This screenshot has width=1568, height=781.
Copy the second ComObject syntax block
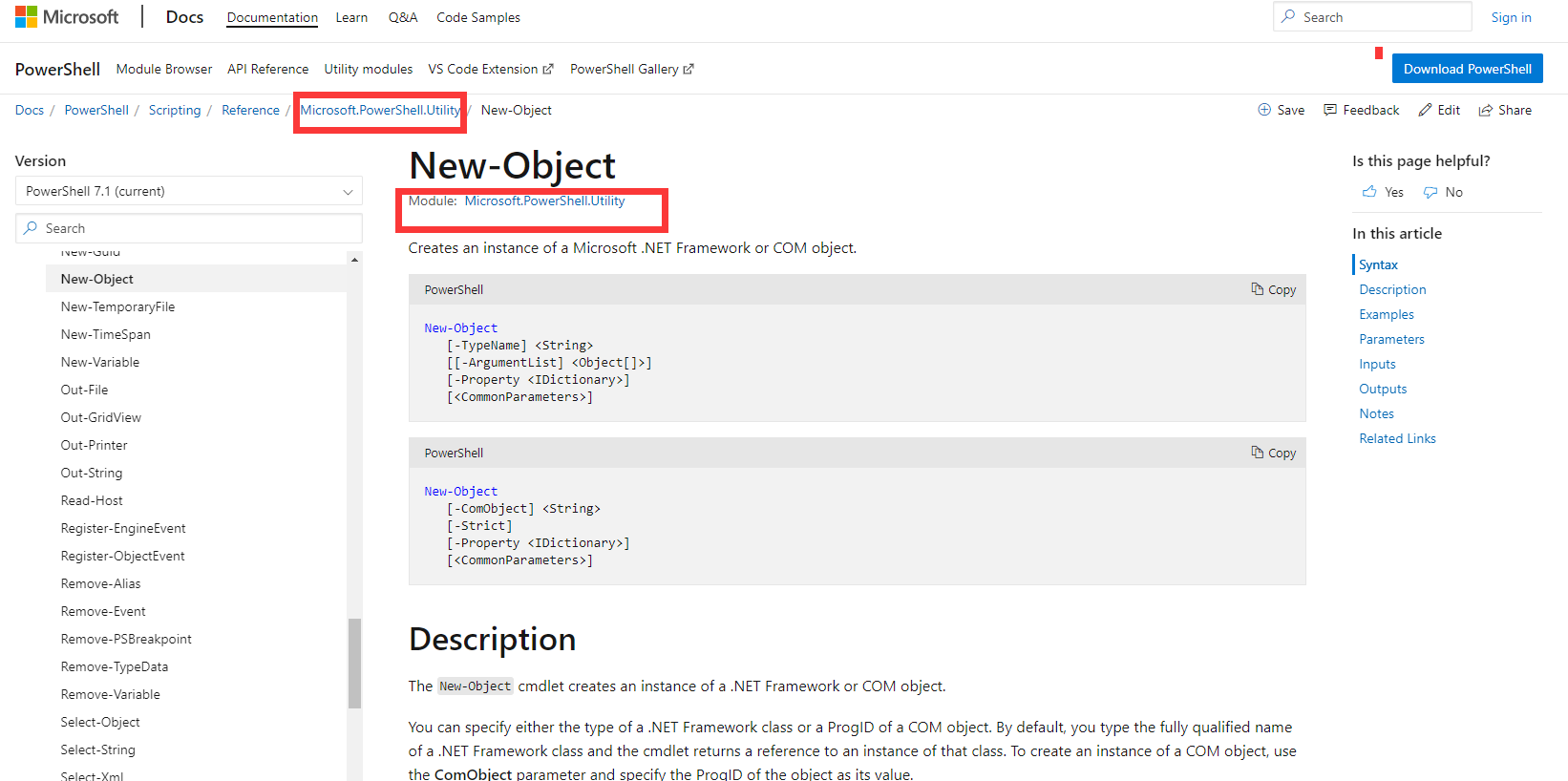click(1274, 453)
